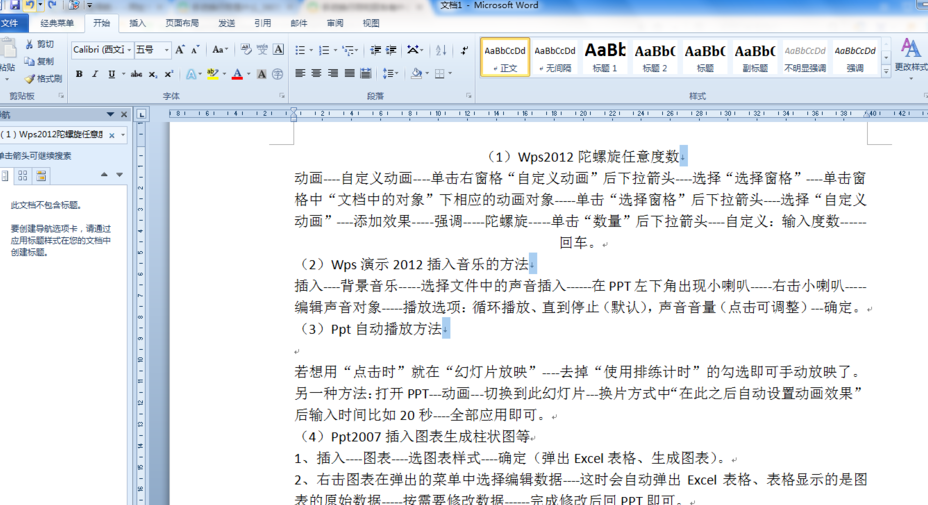The image size is (928, 505).
Task: Click the Shrink Font icon
Action: point(195,50)
